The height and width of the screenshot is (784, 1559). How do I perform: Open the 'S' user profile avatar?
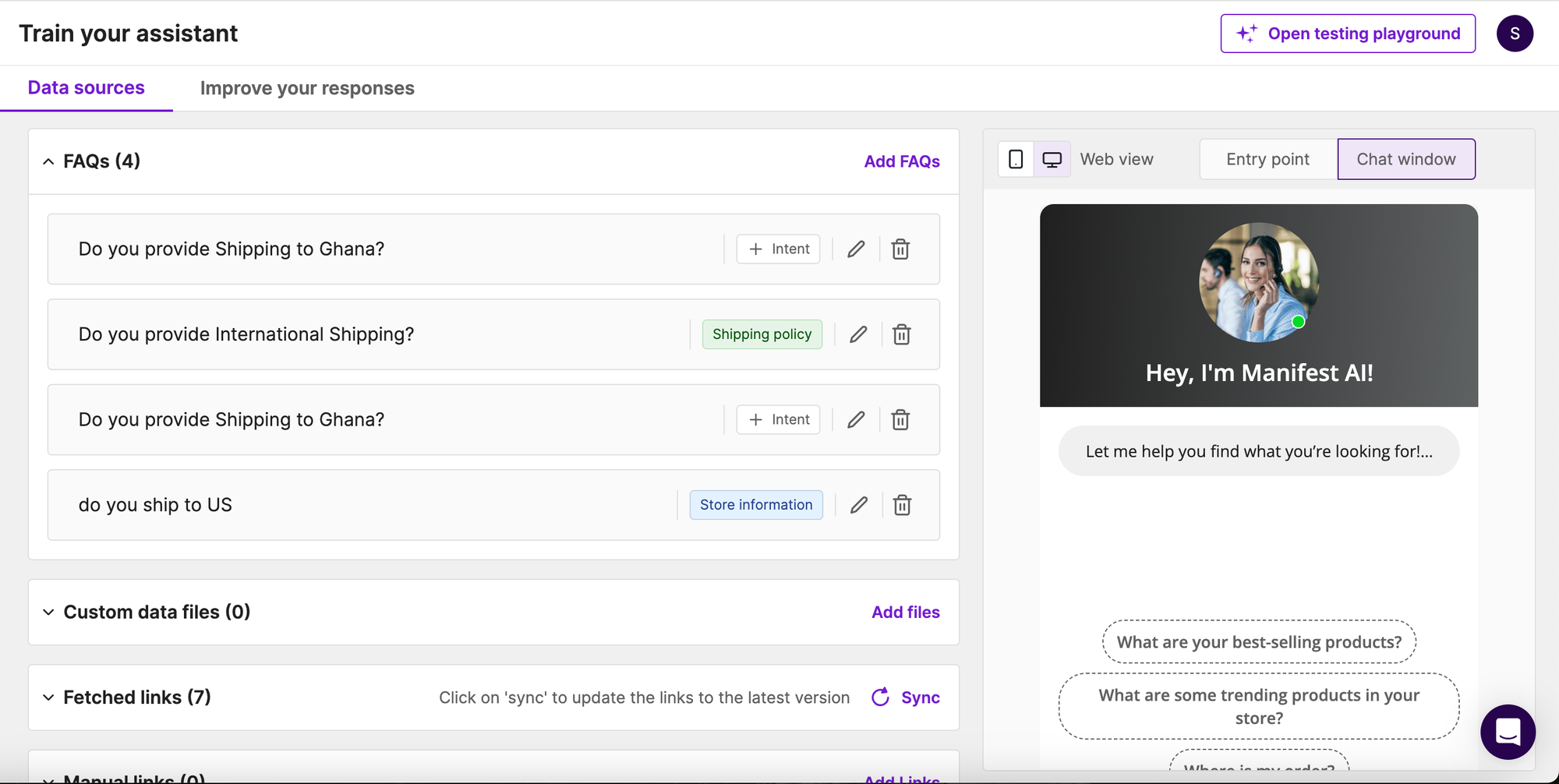click(1515, 34)
